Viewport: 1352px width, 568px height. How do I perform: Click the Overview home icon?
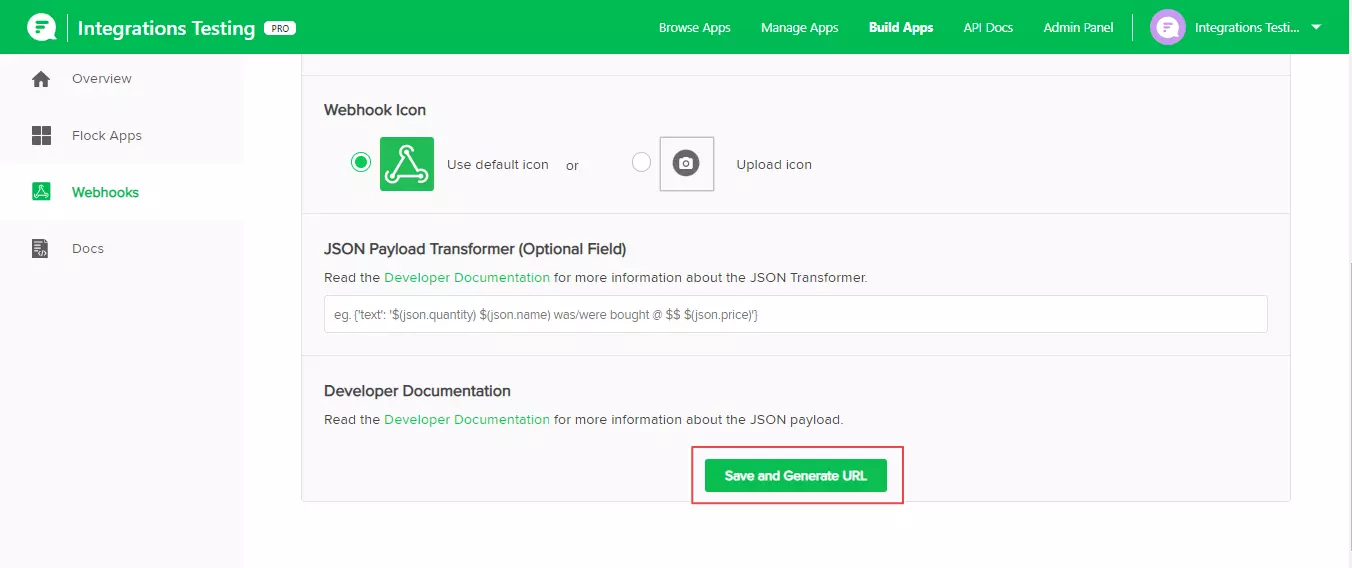(41, 79)
